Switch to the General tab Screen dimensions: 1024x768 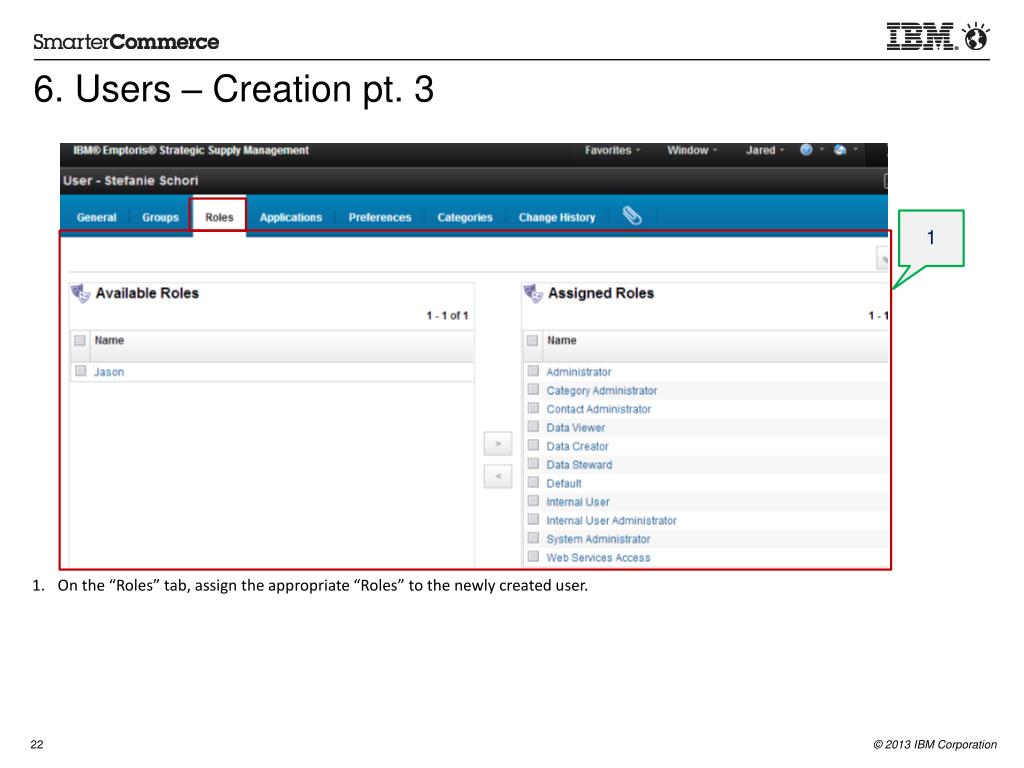pyautogui.click(x=96, y=217)
